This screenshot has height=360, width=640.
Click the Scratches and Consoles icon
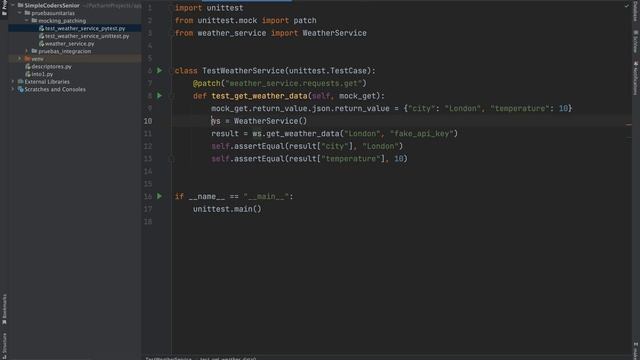click(20, 89)
